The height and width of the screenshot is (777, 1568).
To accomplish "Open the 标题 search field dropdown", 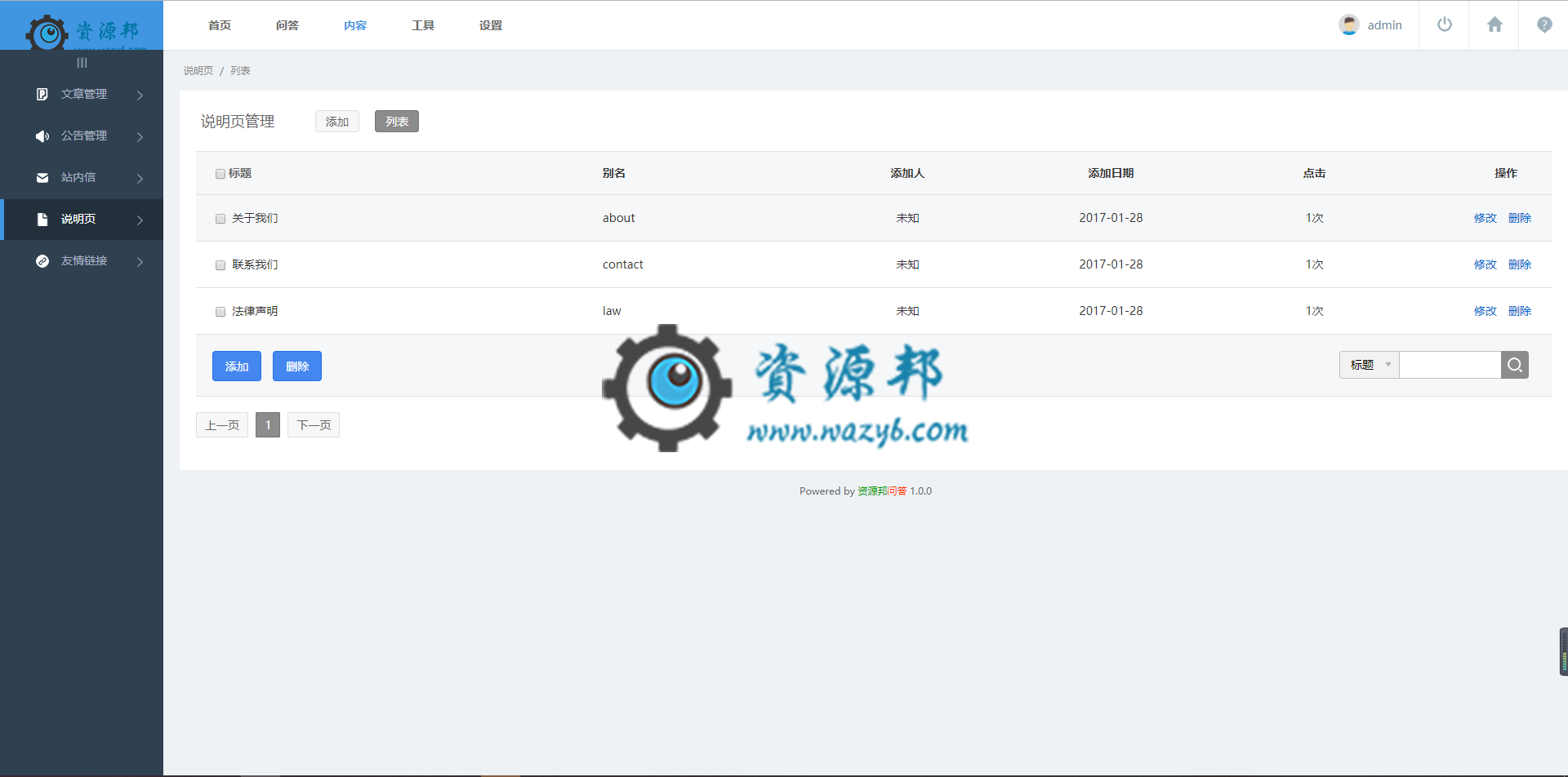I will pos(1370,365).
